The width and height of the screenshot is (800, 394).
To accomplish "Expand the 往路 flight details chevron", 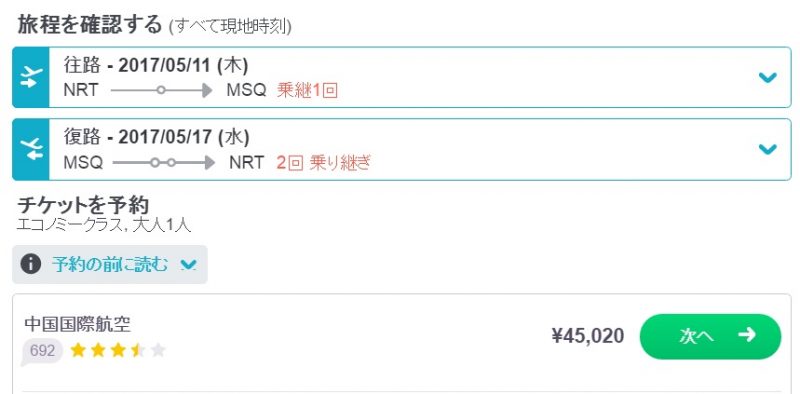I will click(x=767, y=77).
